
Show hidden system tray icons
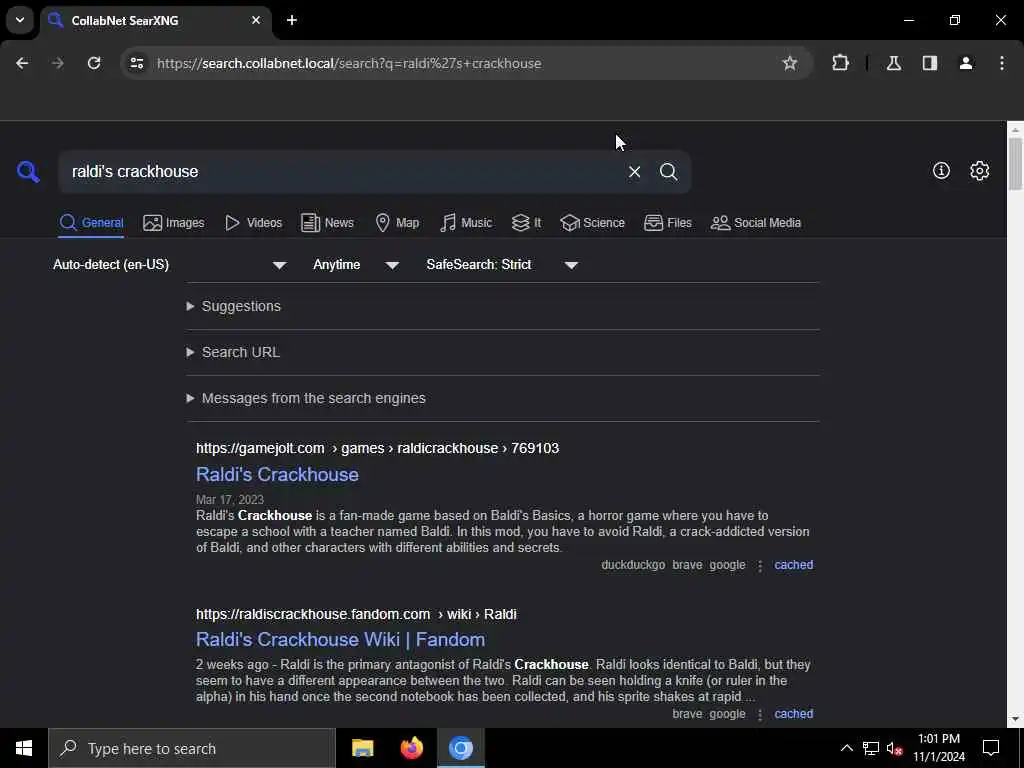pyautogui.click(x=846, y=748)
